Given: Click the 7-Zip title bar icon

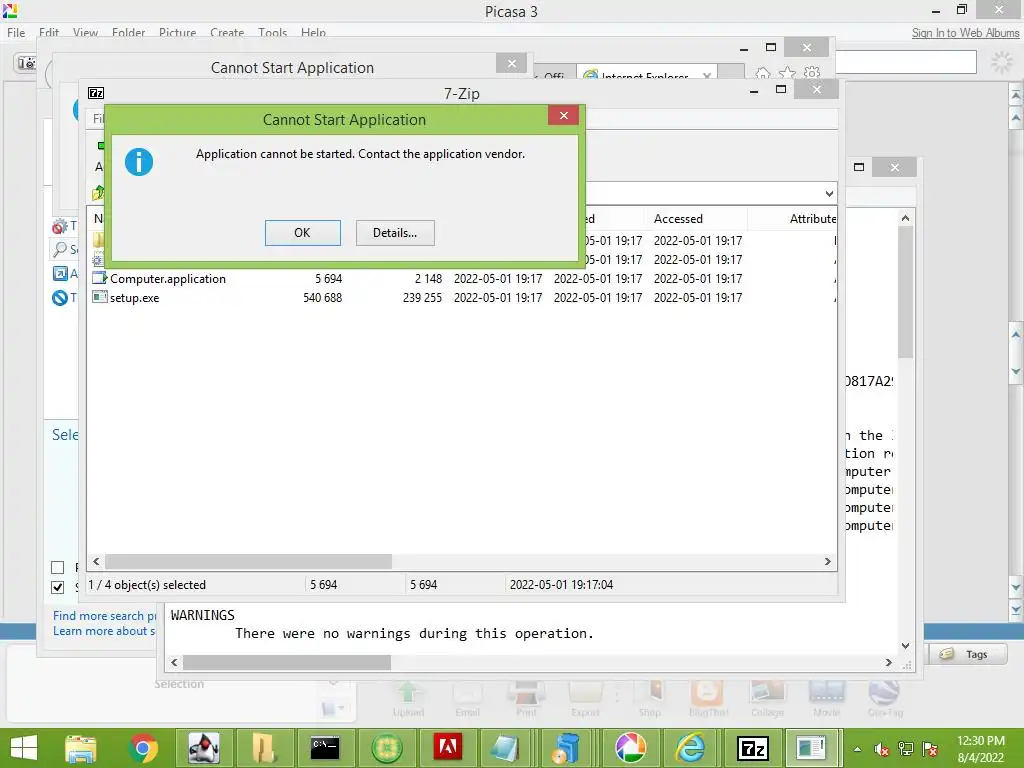Looking at the screenshot, I should pyautogui.click(x=96, y=93).
